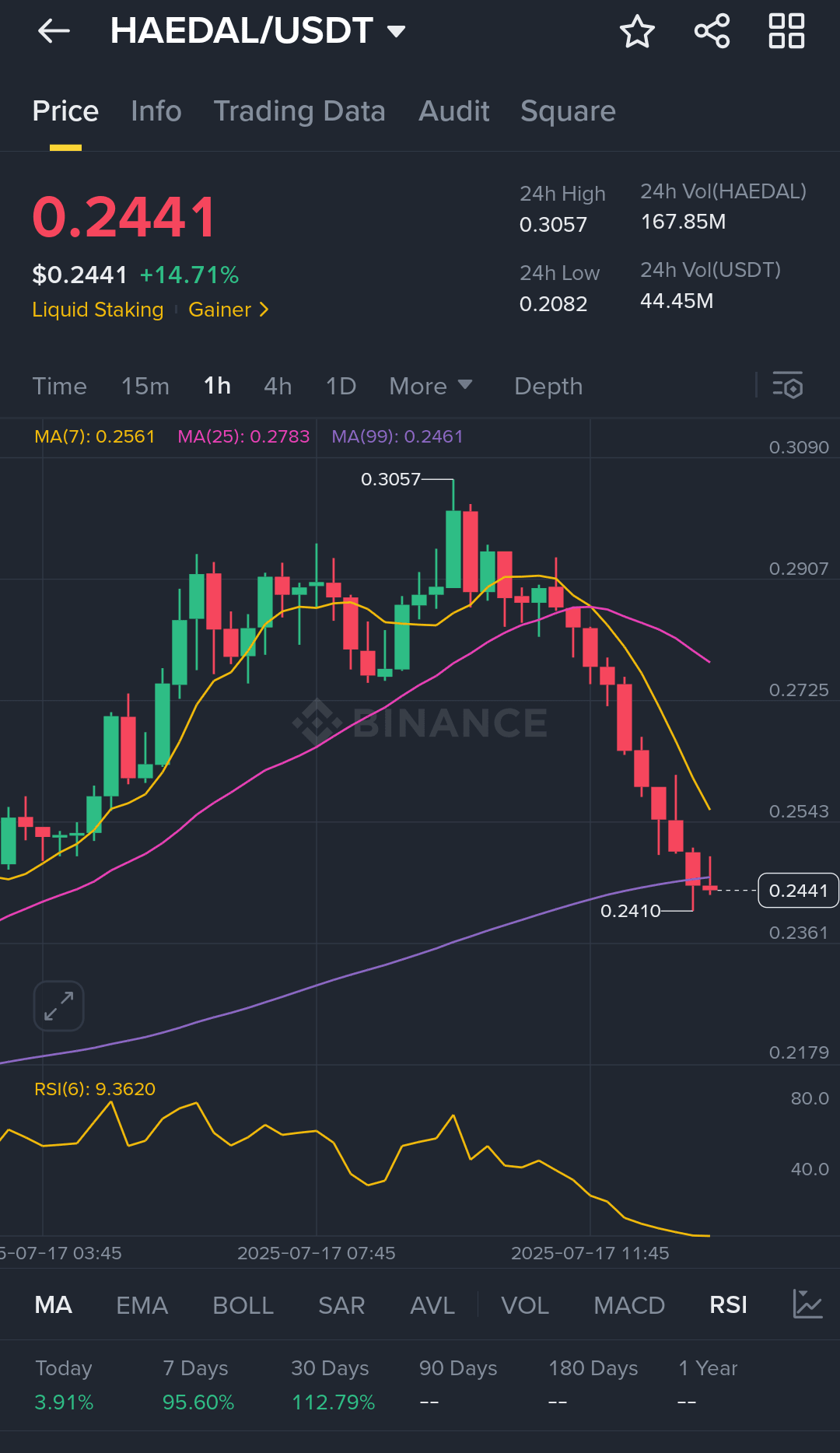Image resolution: width=840 pixels, height=1453 pixels.
Task: Open chart settings icon next to Depth
Action: point(787,386)
